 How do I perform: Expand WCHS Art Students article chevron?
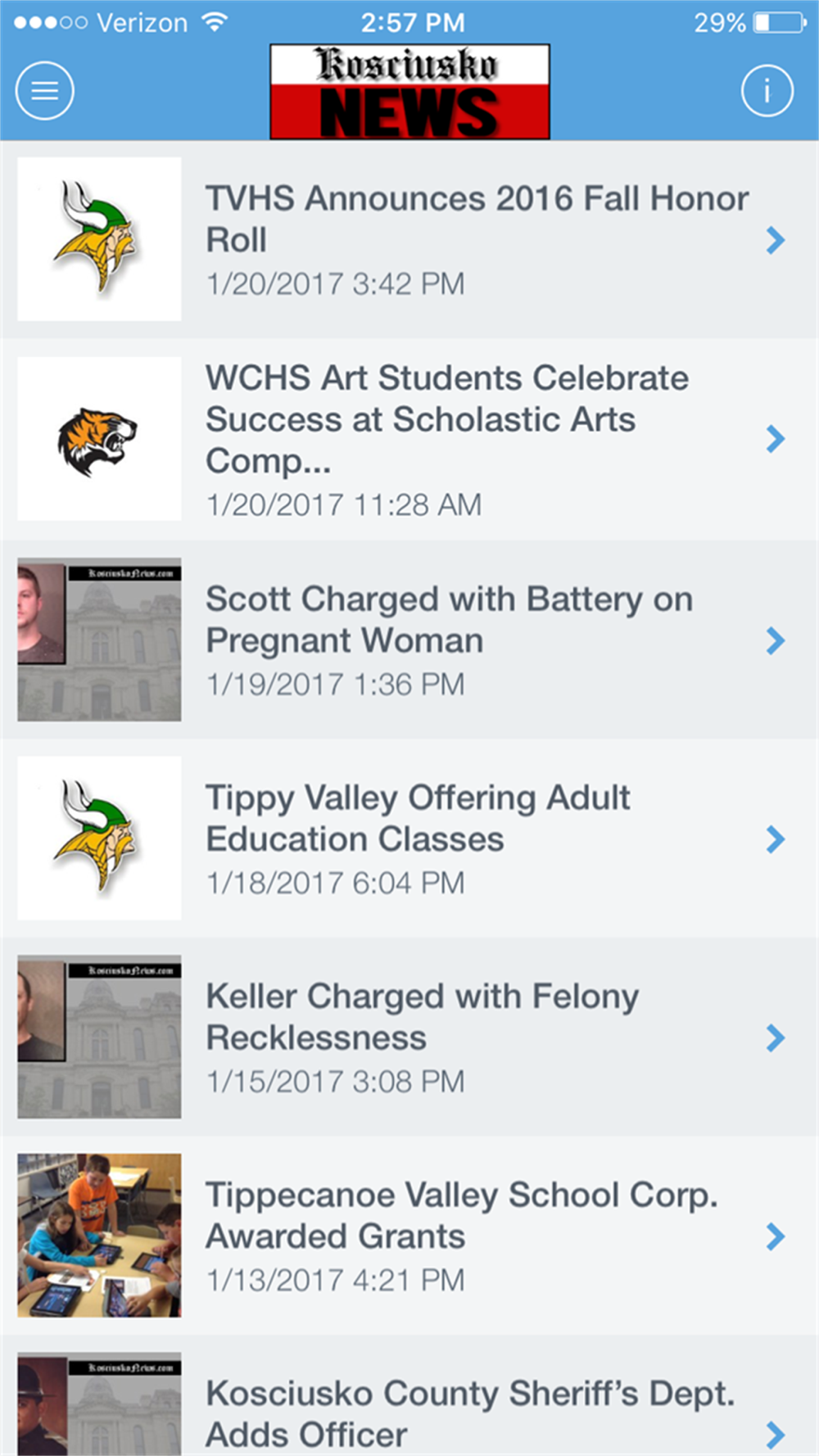(775, 439)
